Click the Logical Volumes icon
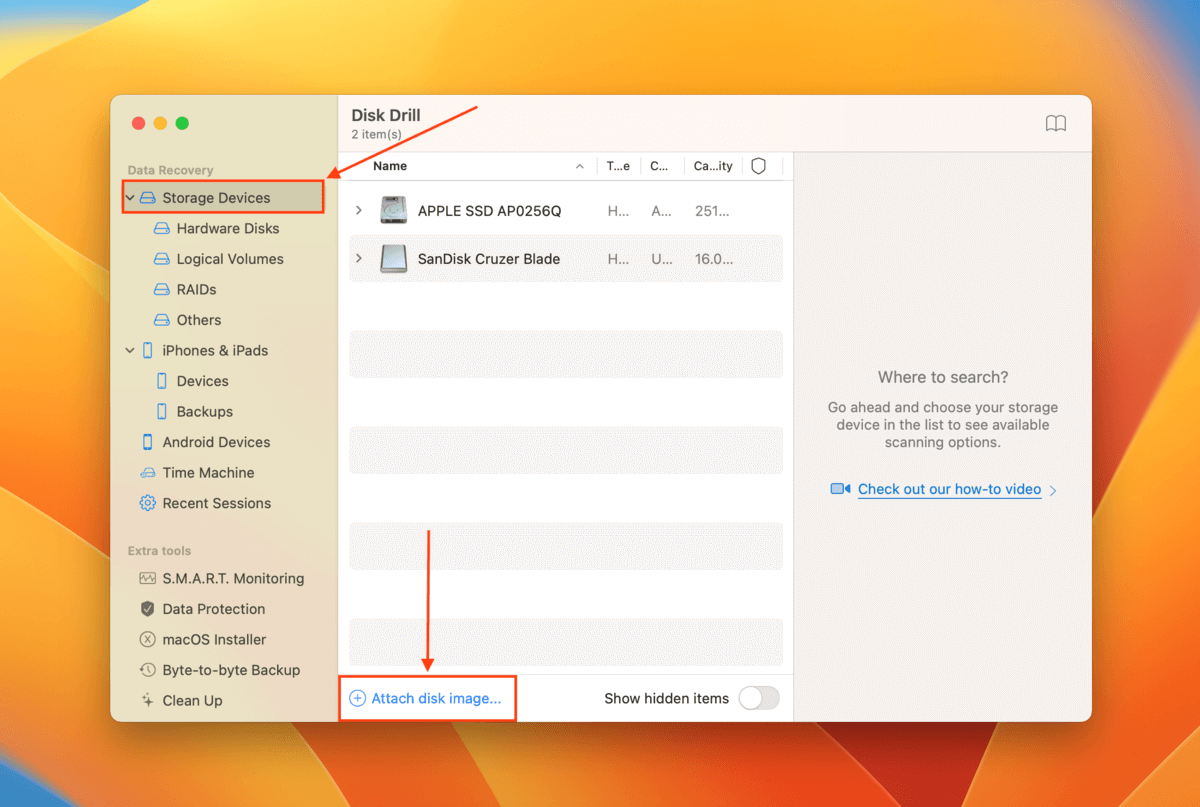Screen dimensions: 1200x807 [x=162, y=259]
